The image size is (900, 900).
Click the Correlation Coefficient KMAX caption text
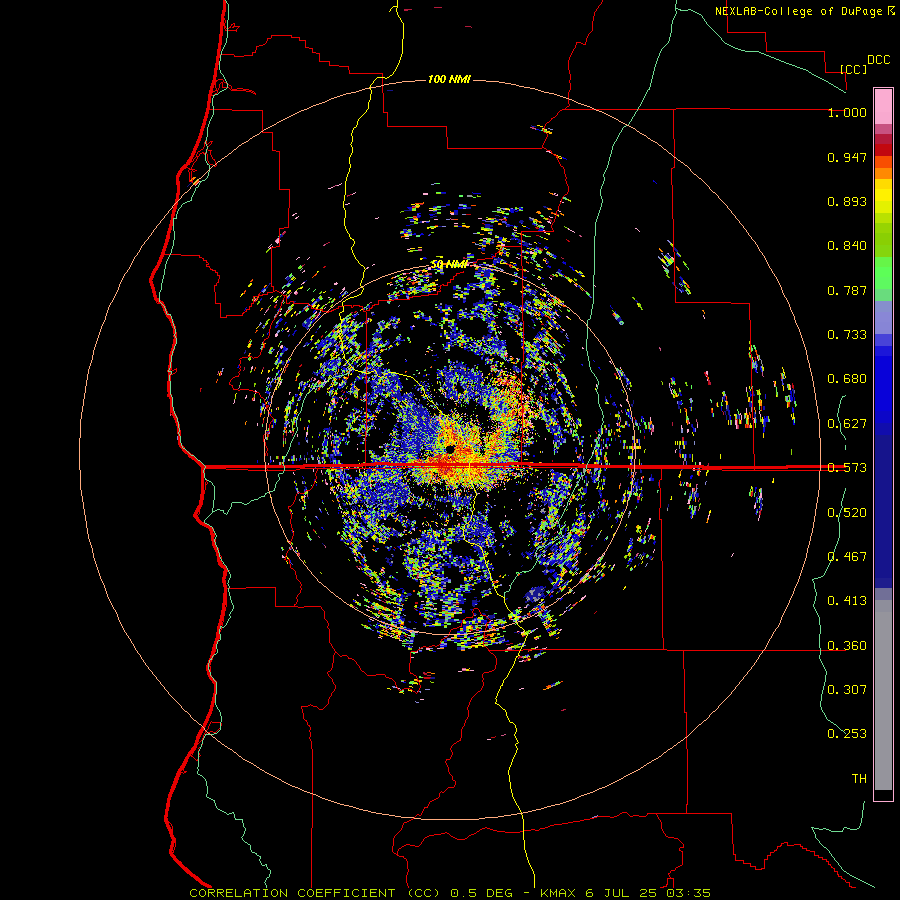pos(450,893)
